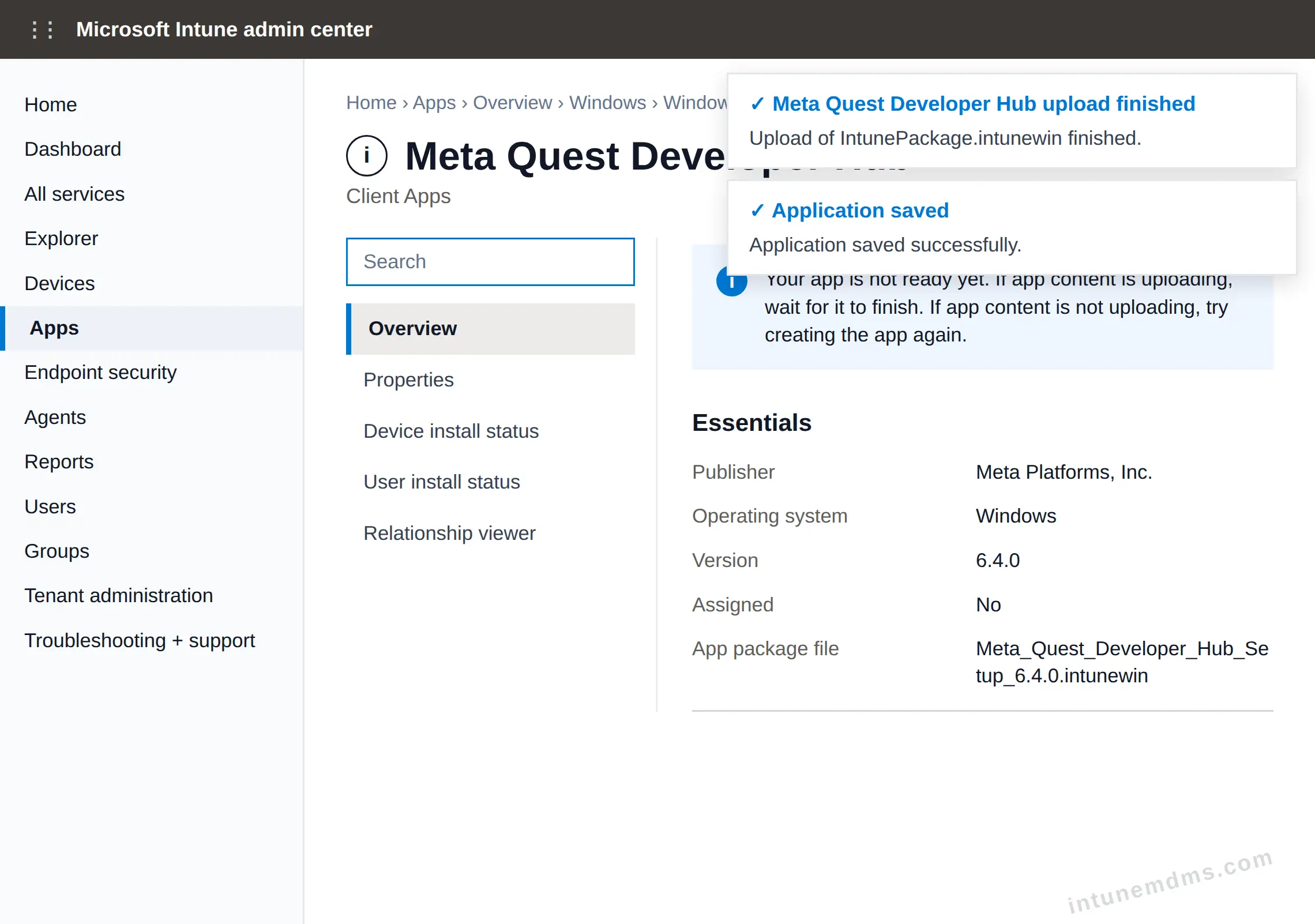Image resolution: width=1315 pixels, height=924 pixels.
Task: Select Apps in the sidebar
Action: (152, 328)
